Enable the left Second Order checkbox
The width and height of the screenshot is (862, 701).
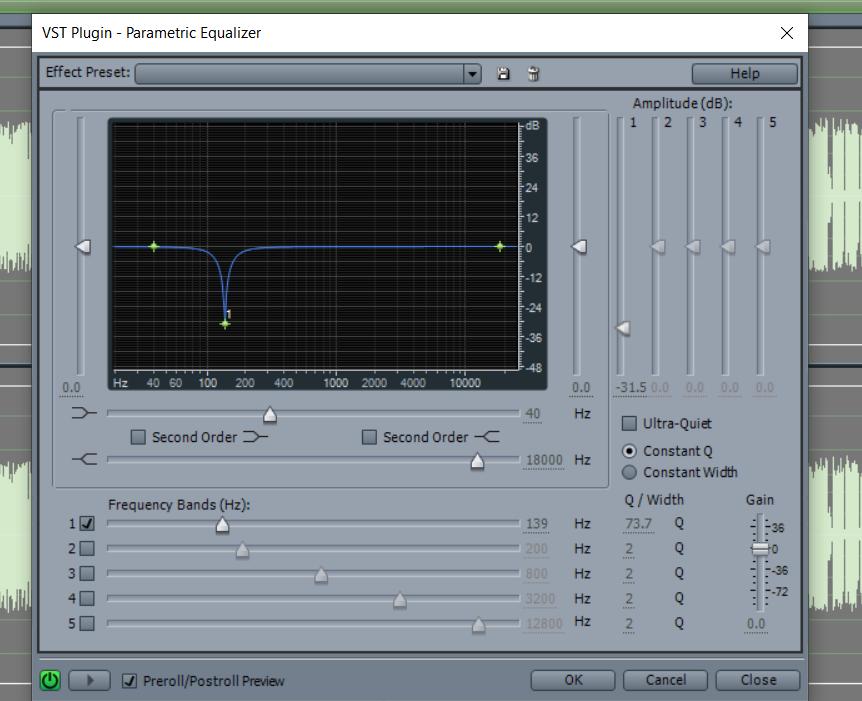(139, 437)
